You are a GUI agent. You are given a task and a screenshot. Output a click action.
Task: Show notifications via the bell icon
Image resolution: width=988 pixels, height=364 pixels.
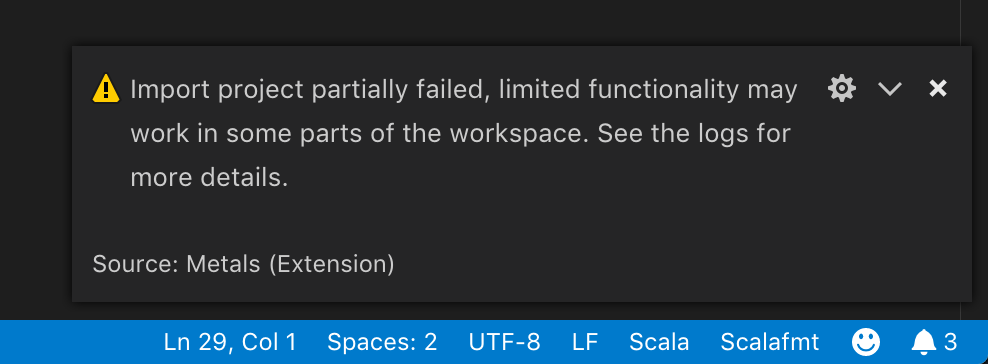924,342
